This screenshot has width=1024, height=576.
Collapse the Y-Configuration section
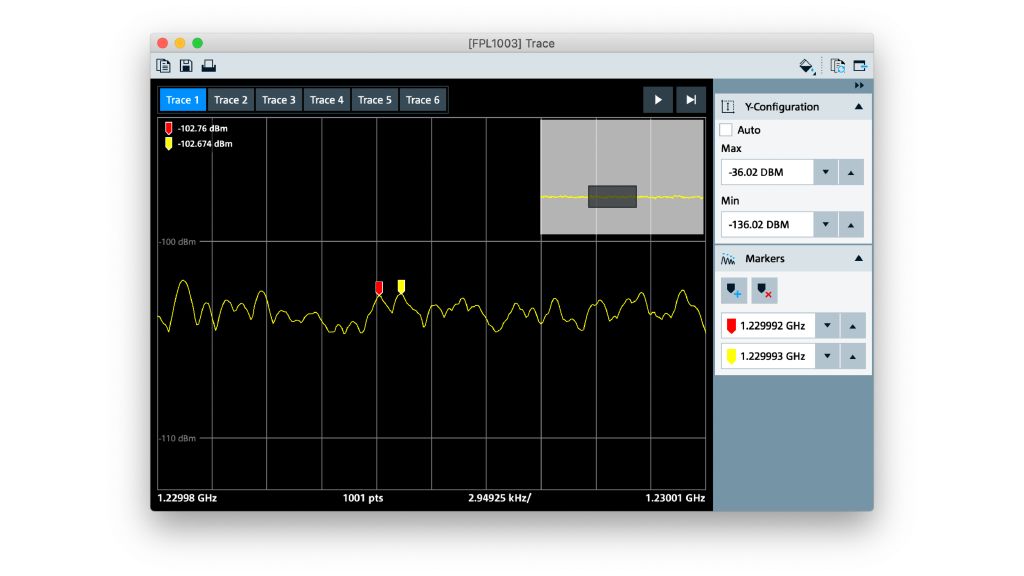click(858, 107)
